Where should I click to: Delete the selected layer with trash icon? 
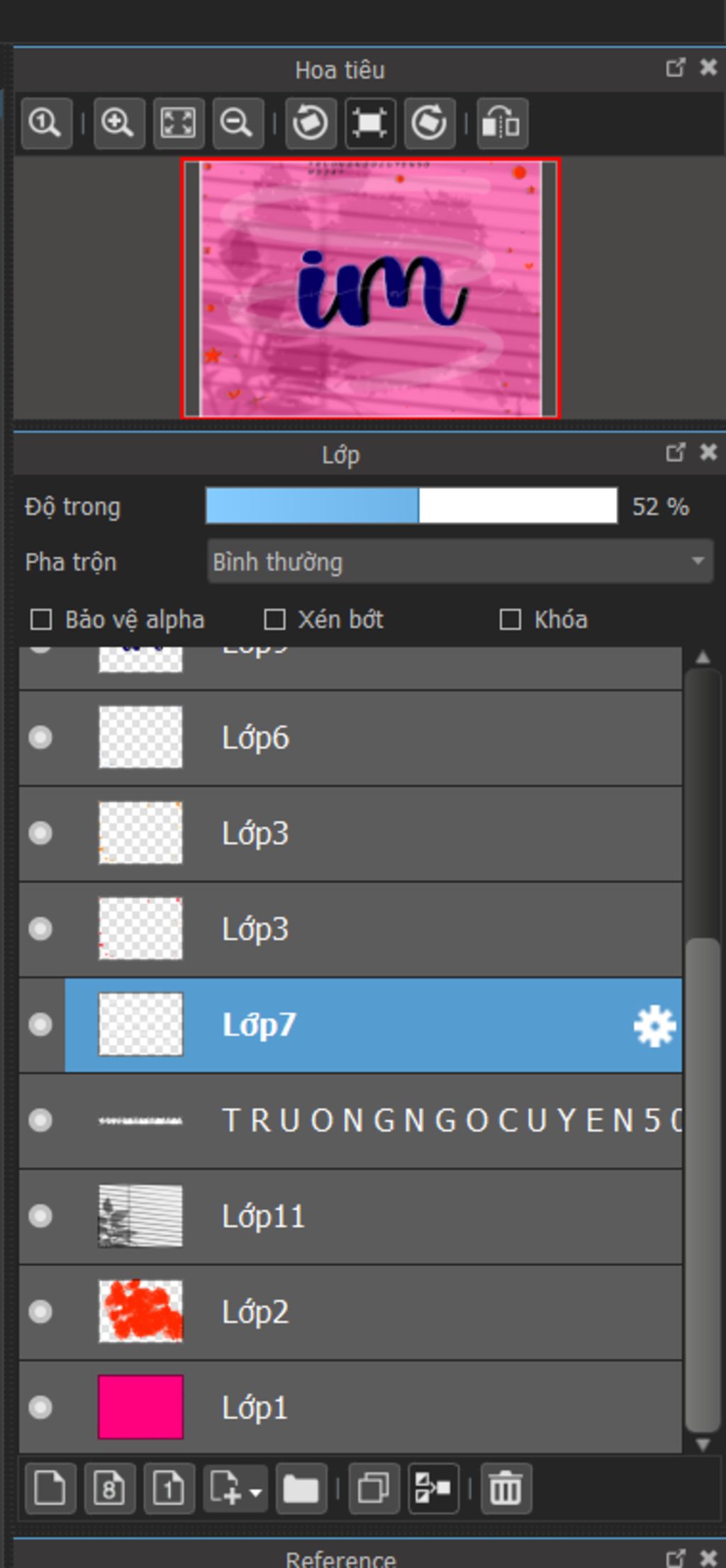[x=506, y=1488]
